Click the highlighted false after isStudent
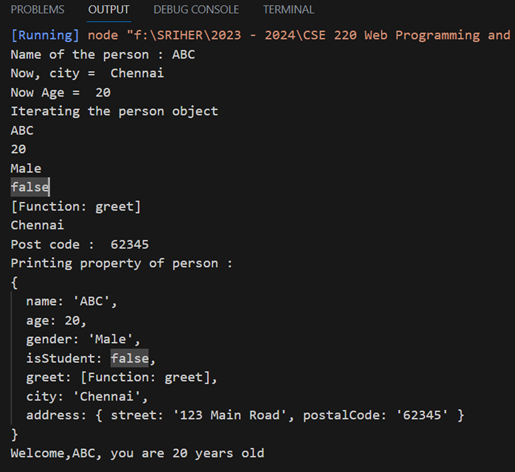The height and width of the screenshot is (472, 515). point(130,358)
